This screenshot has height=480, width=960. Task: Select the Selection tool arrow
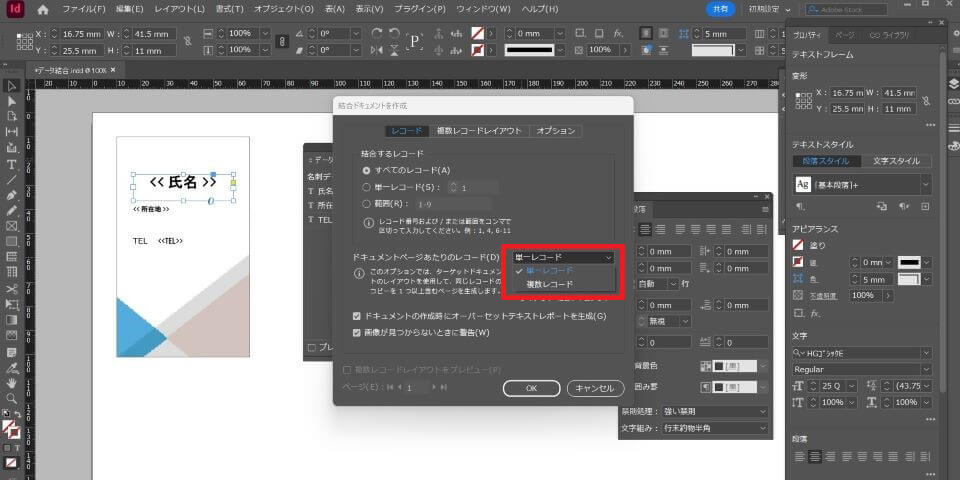pyautogui.click(x=11, y=86)
